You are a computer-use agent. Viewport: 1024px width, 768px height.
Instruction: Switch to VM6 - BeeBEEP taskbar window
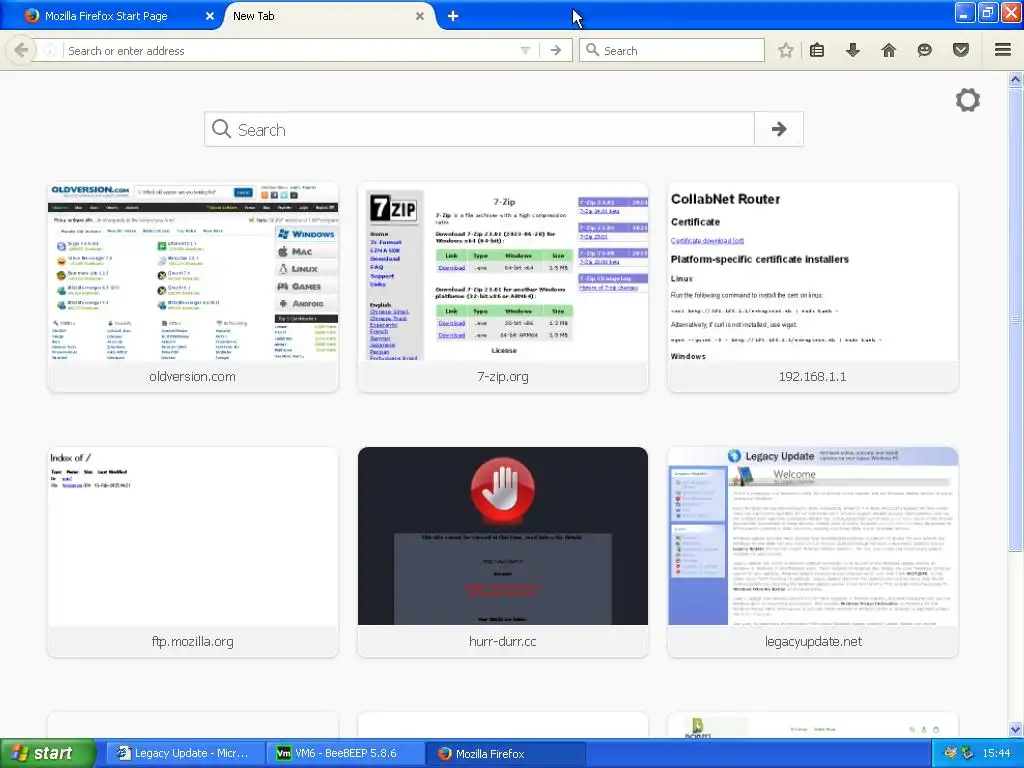[x=346, y=754]
